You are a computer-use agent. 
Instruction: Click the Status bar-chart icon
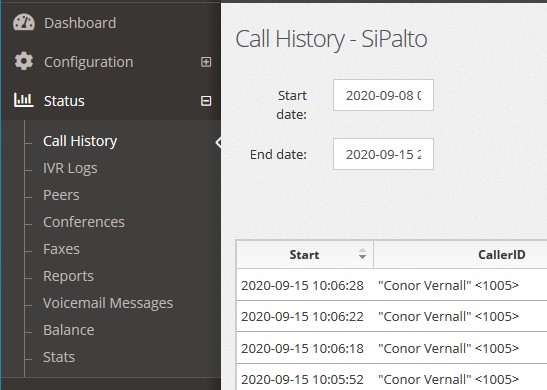(23, 100)
